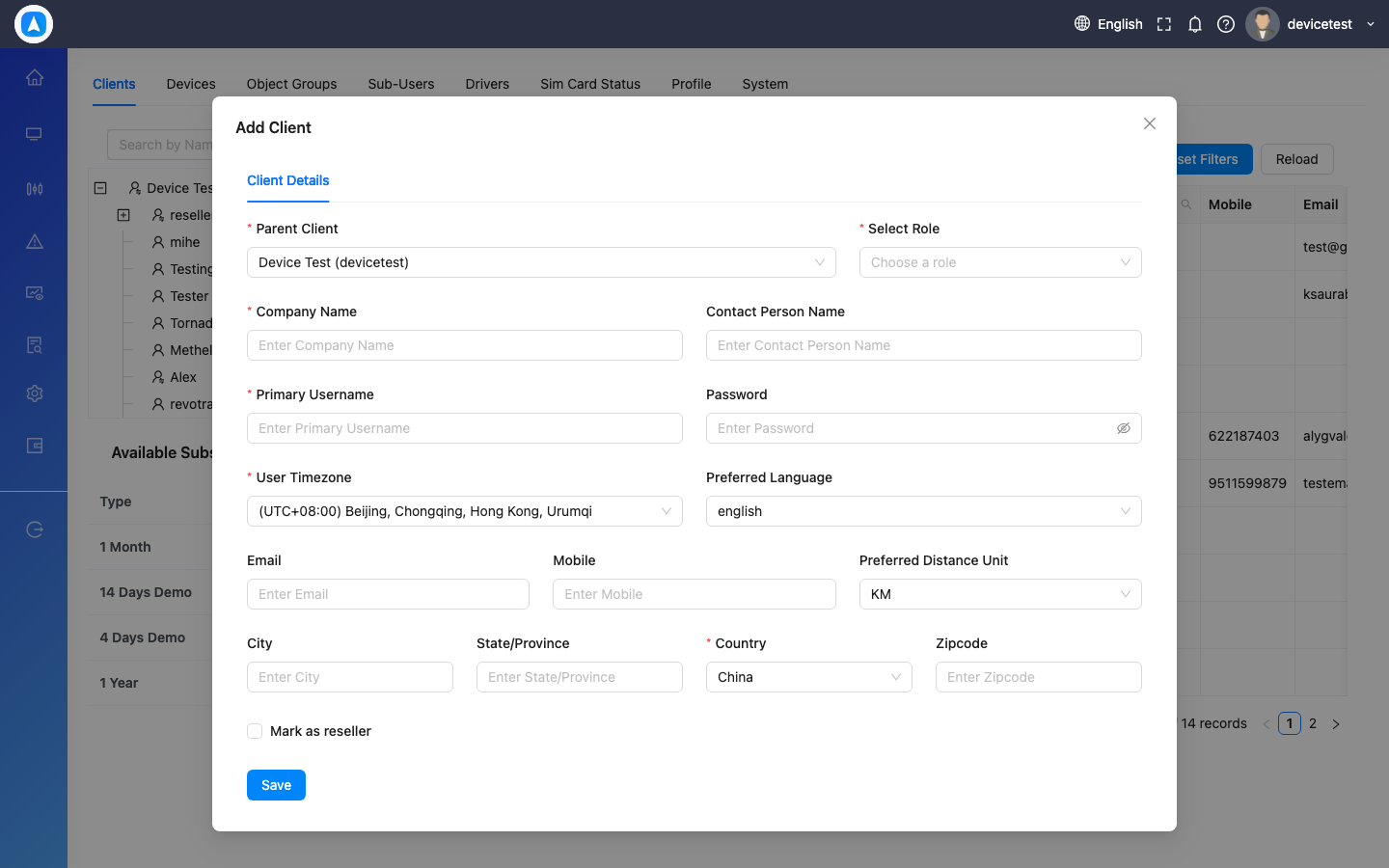Focus the Primary Username field
This screenshot has width=1389, height=868.
[465, 428]
